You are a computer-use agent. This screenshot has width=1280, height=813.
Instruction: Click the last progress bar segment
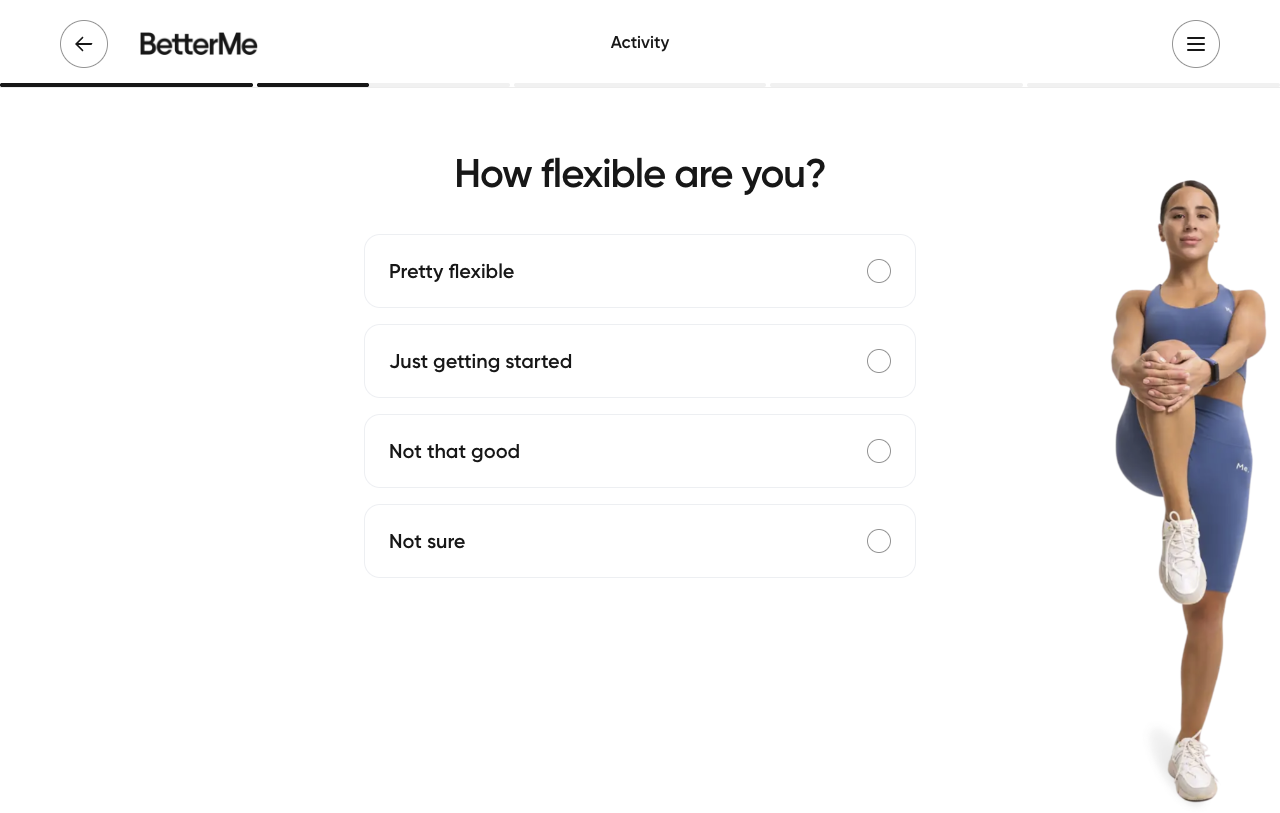coord(1150,85)
